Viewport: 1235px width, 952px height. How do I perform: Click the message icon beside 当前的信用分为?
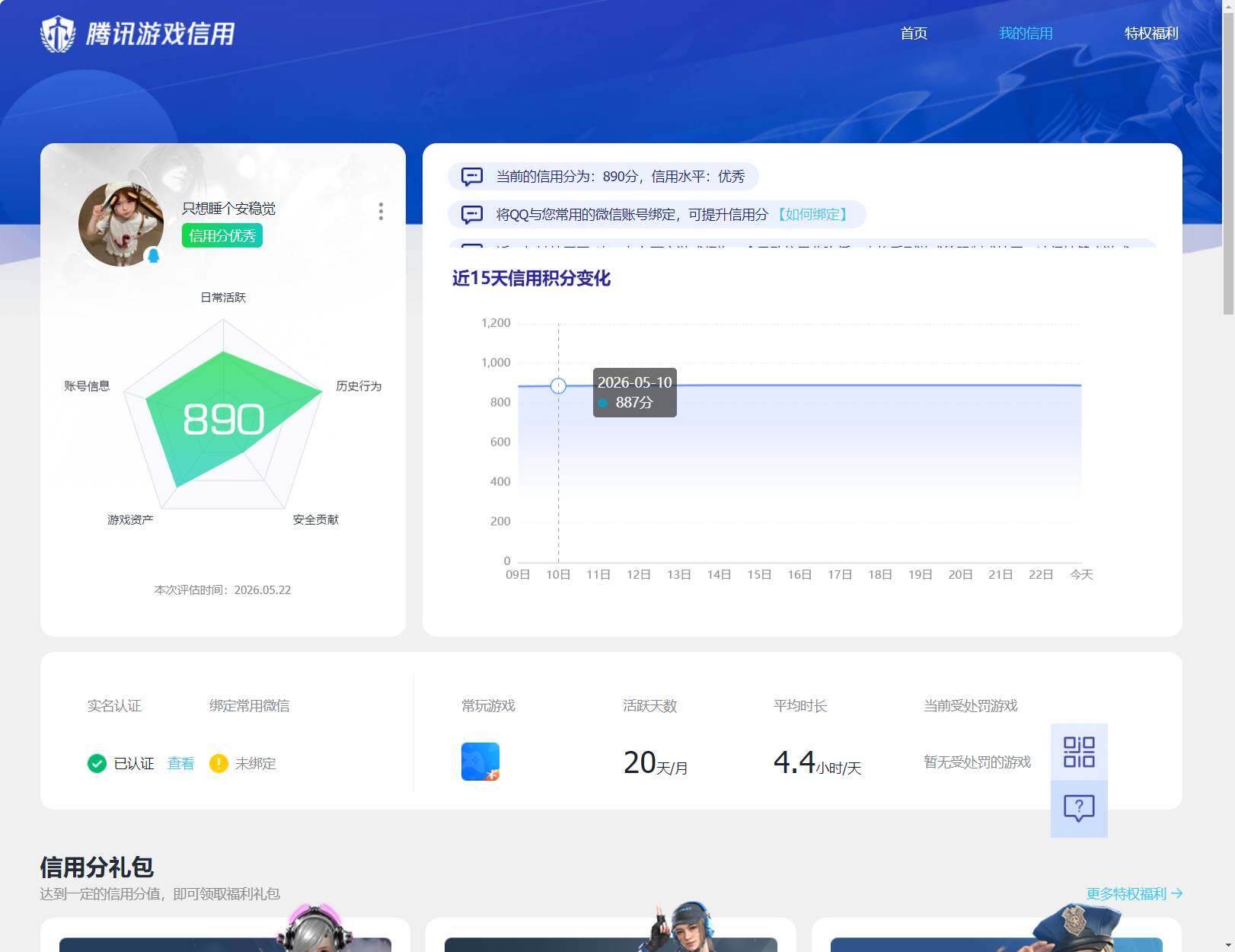point(472,177)
